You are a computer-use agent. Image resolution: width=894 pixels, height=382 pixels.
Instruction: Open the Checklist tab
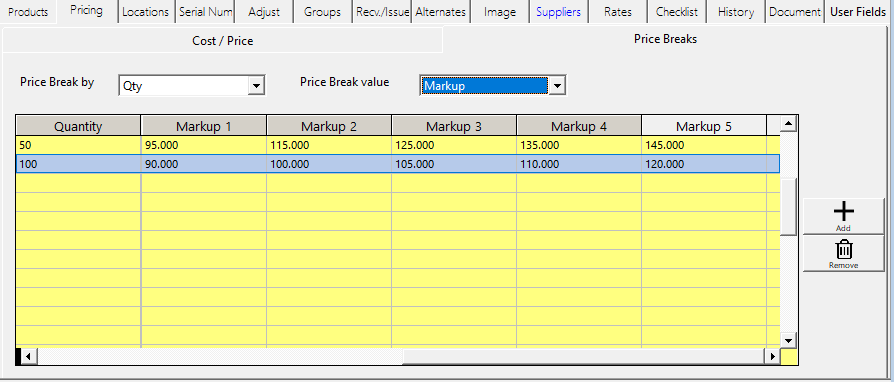[x=677, y=11]
